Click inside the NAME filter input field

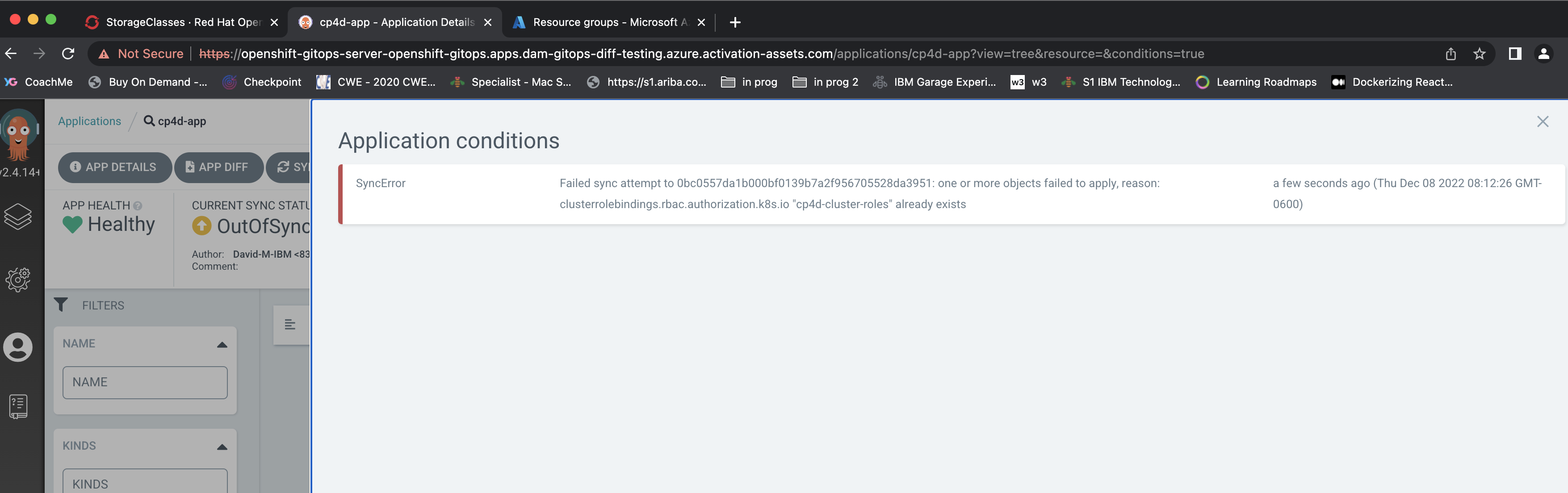pos(144,382)
